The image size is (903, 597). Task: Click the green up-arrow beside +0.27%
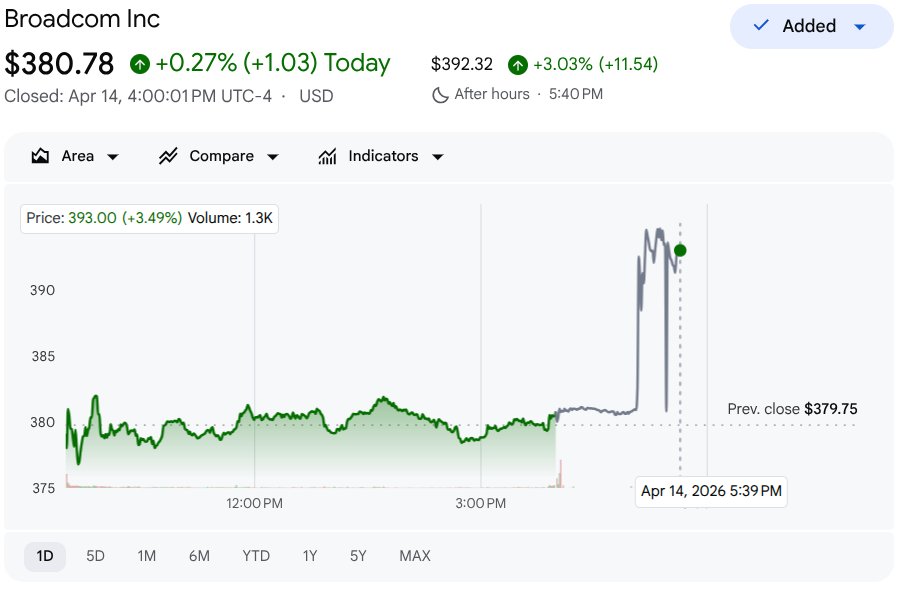click(139, 64)
